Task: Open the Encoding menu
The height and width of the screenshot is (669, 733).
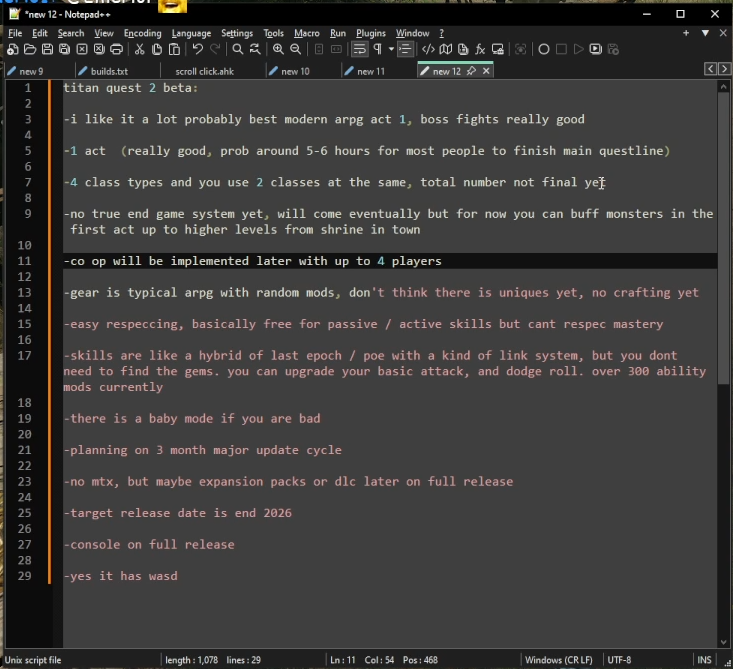Action: tap(143, 33)
